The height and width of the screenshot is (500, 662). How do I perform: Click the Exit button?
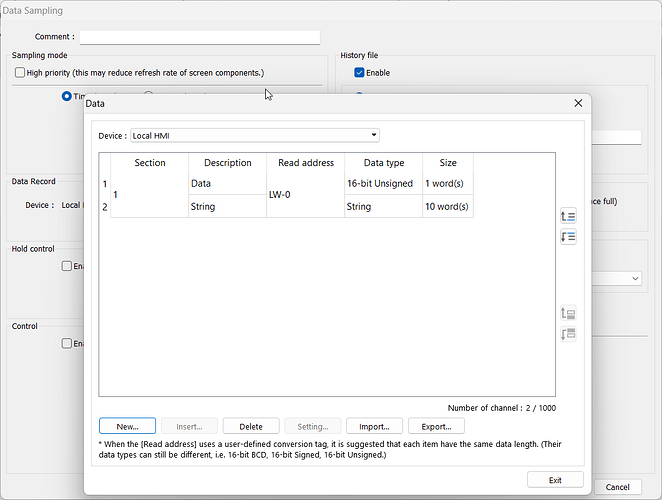555,480
